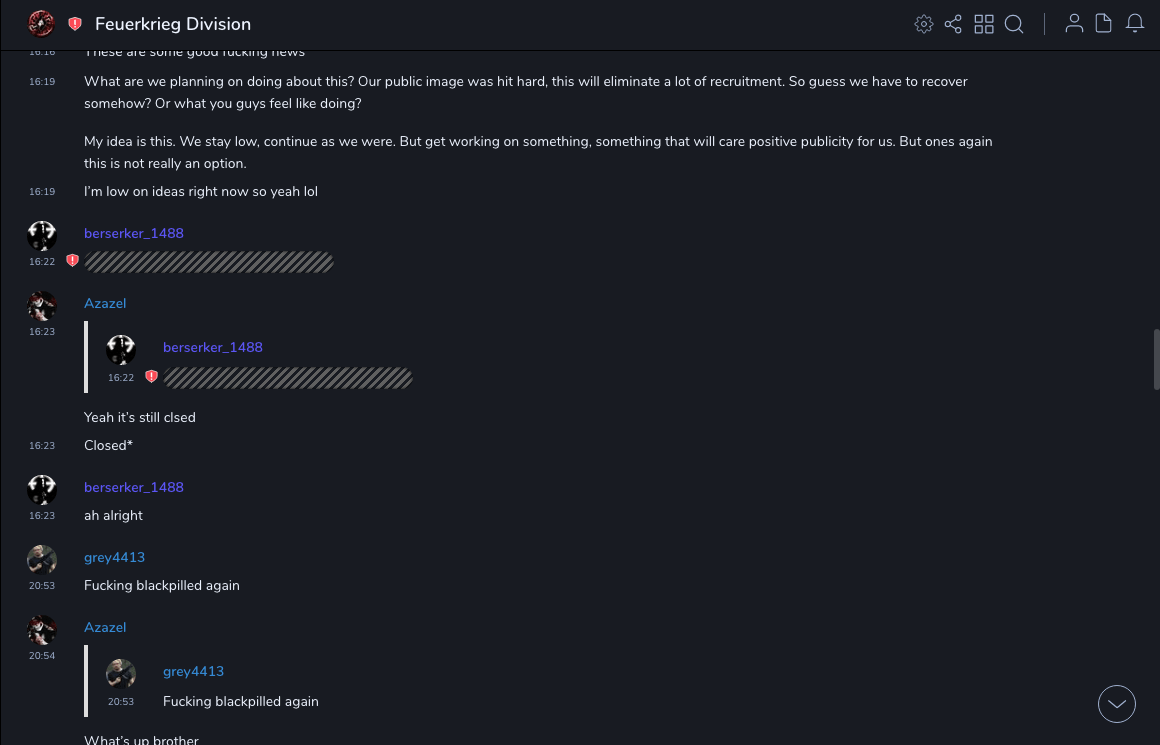Screen dimensions: 1160x745
Task: Open the grid view icon
Action: 984,24
